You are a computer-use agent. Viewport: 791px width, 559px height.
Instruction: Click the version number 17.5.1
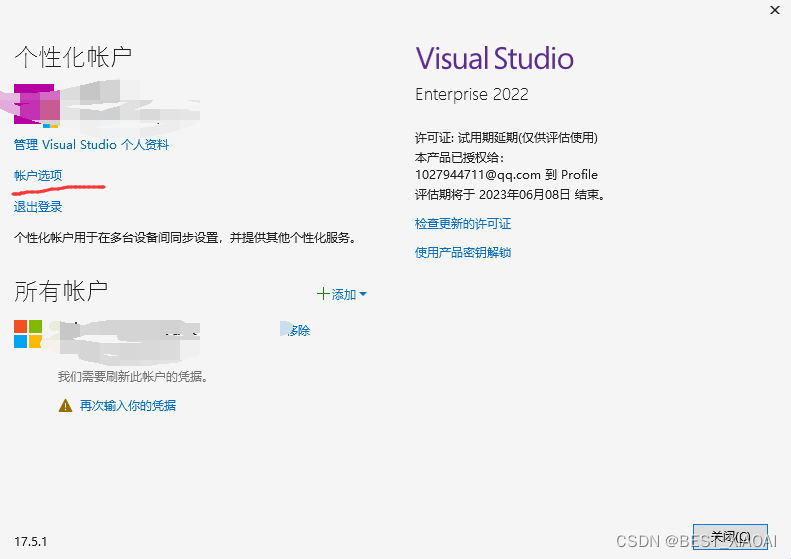click(x=31, y=542)
